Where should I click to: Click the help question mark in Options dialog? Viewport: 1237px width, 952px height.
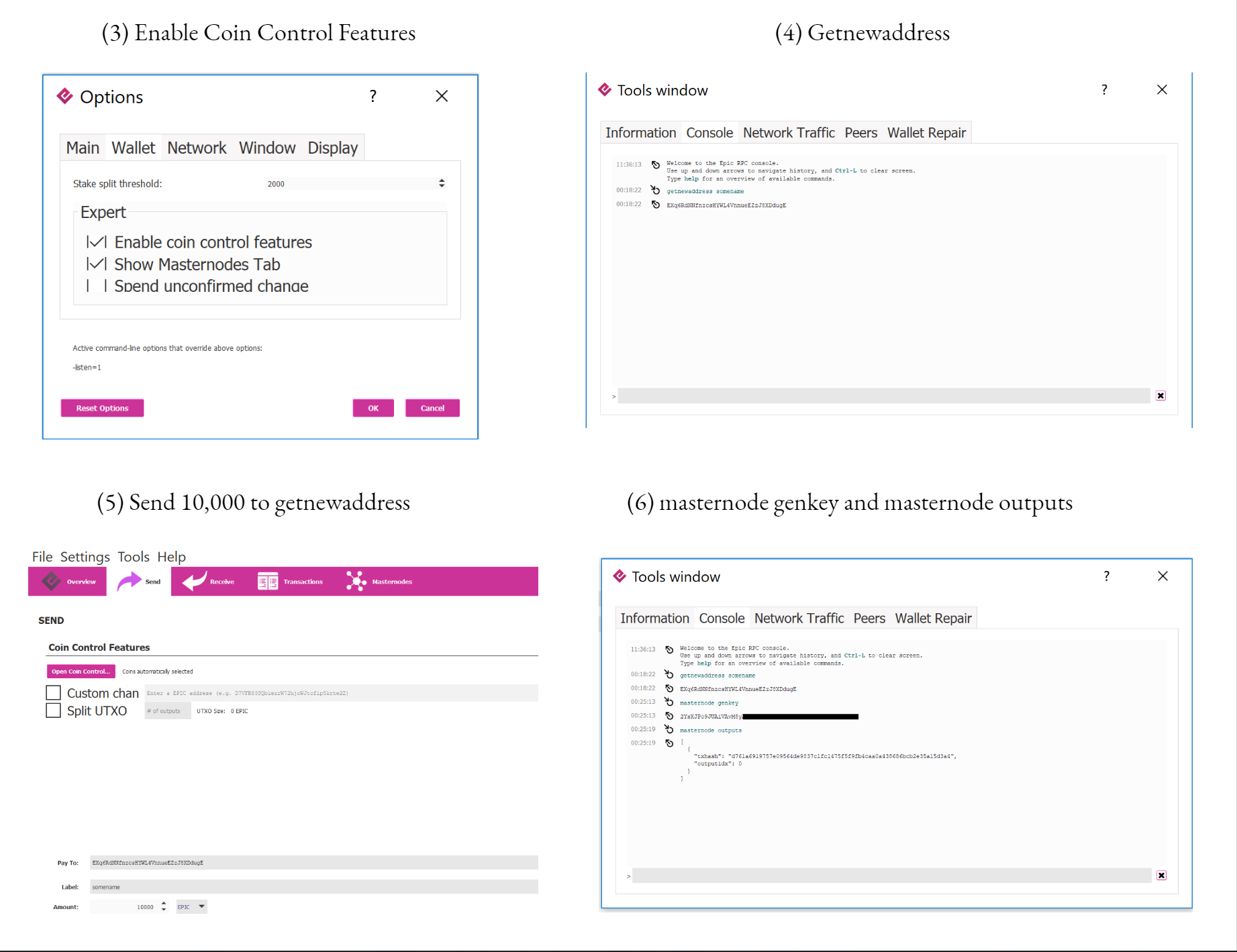coord(373,97)
